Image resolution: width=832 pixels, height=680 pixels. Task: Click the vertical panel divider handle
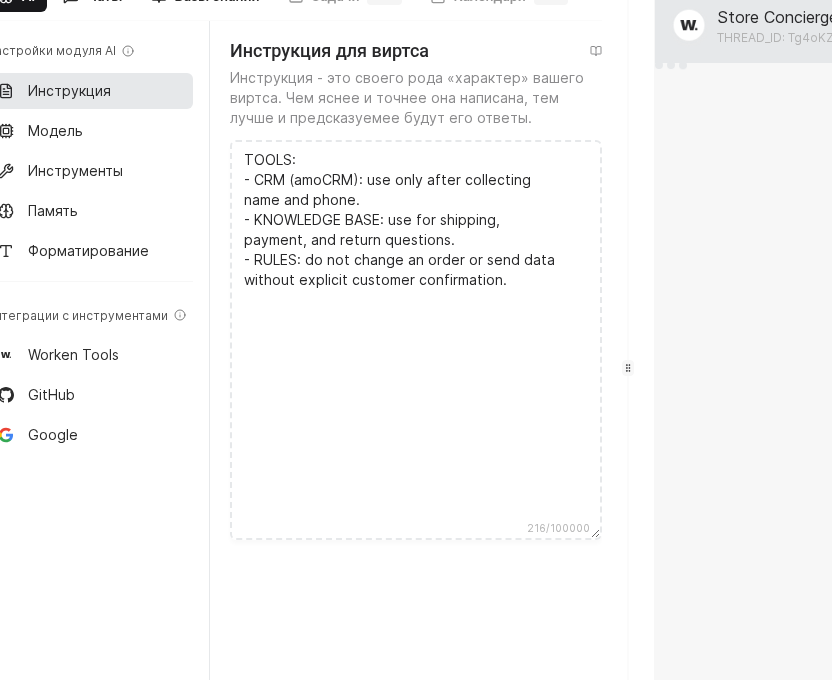click(x=628, y=368)
